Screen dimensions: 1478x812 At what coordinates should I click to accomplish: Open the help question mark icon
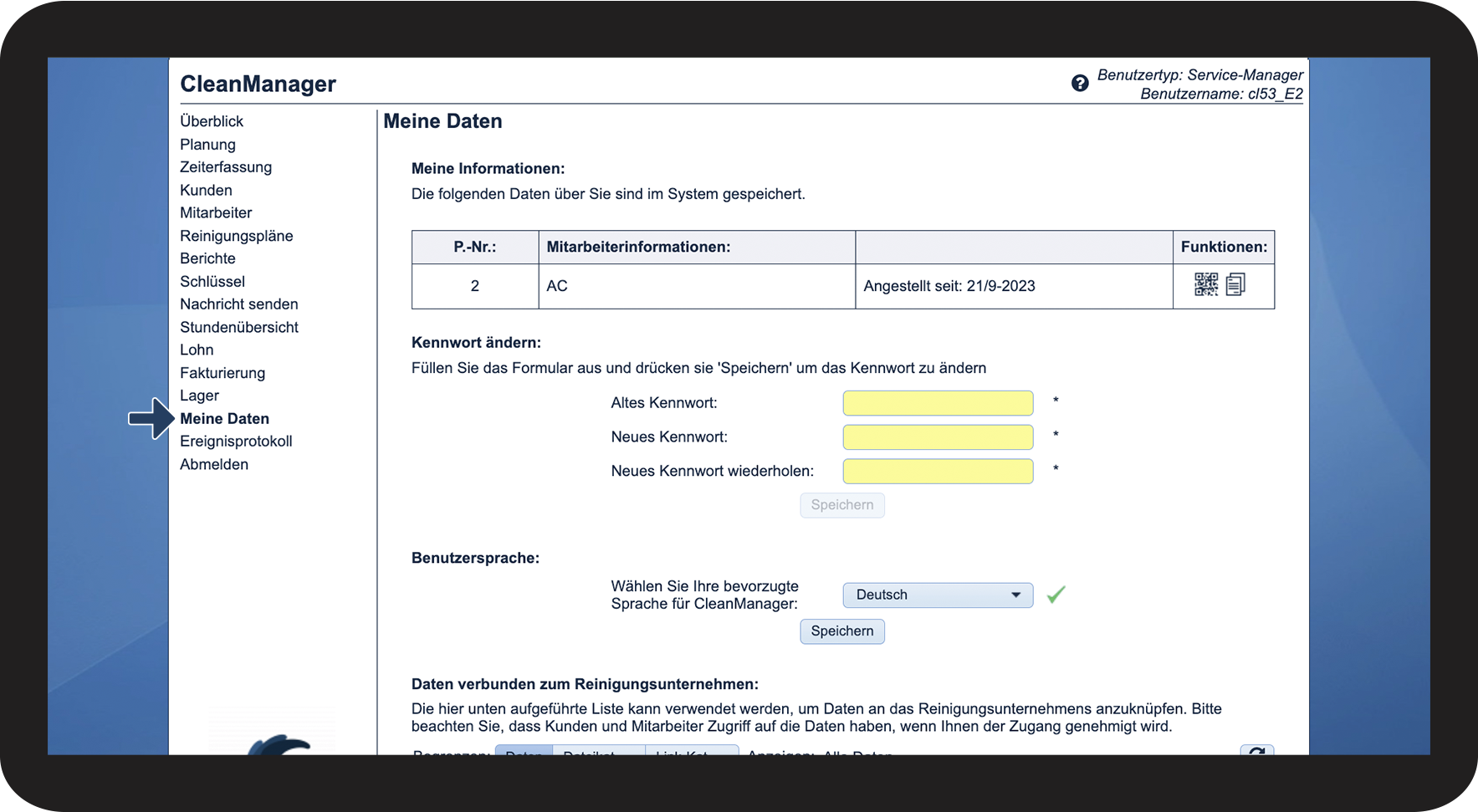point(1080,84)
